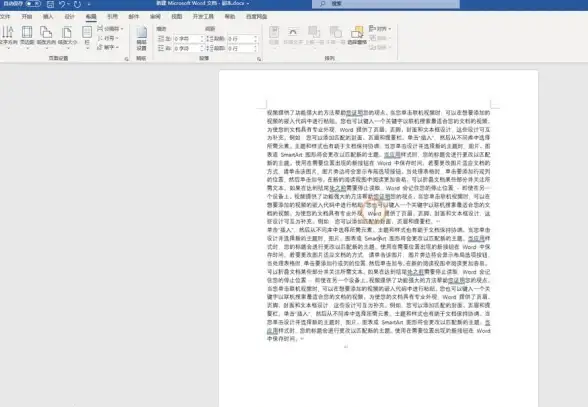Open the 帮助 (Help) tab
The width and height of the screenshot is (588, 407).
tap(230, 17)
